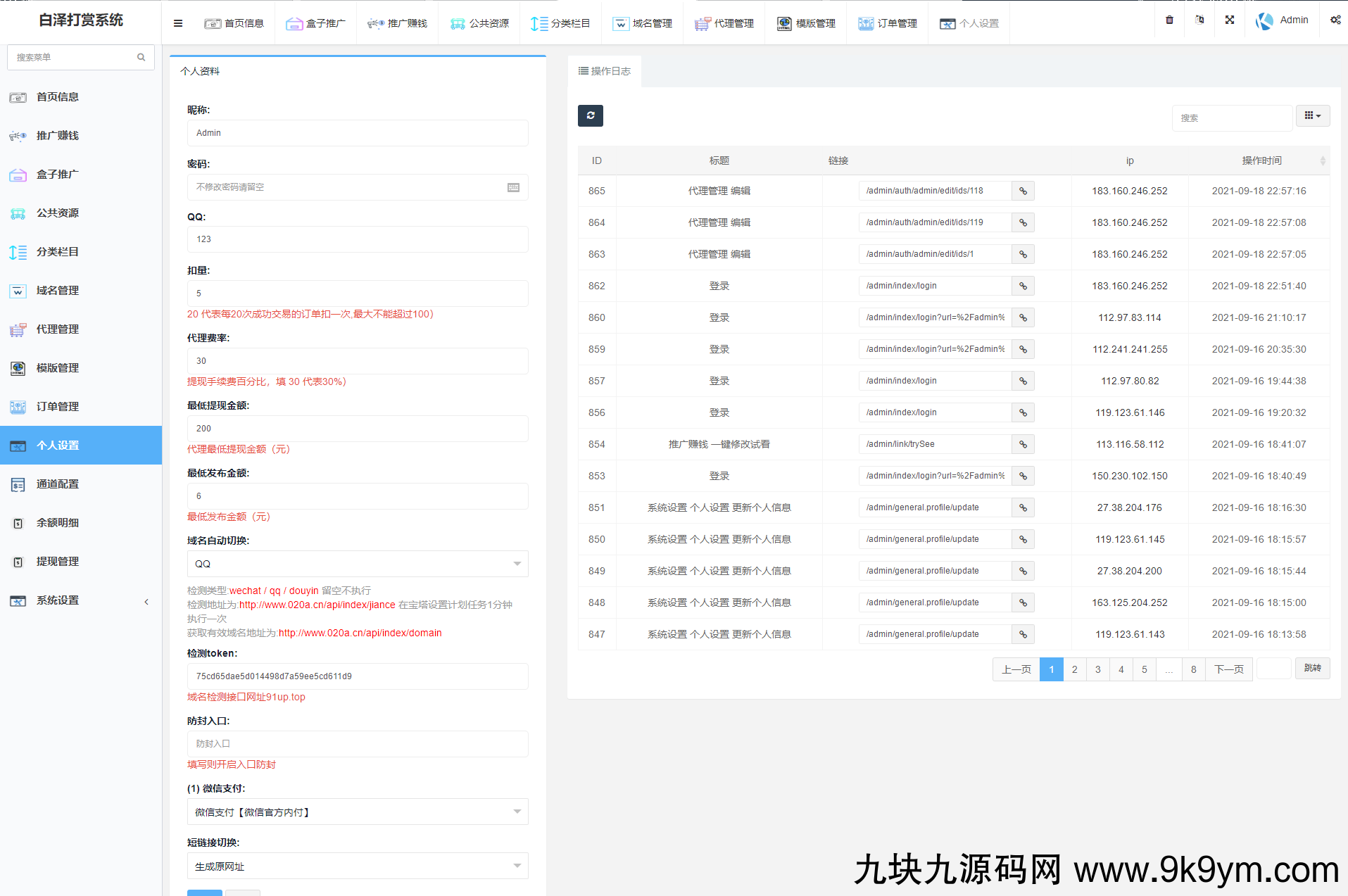Open the 微信支付 selection dropdown

pos(358,812)
